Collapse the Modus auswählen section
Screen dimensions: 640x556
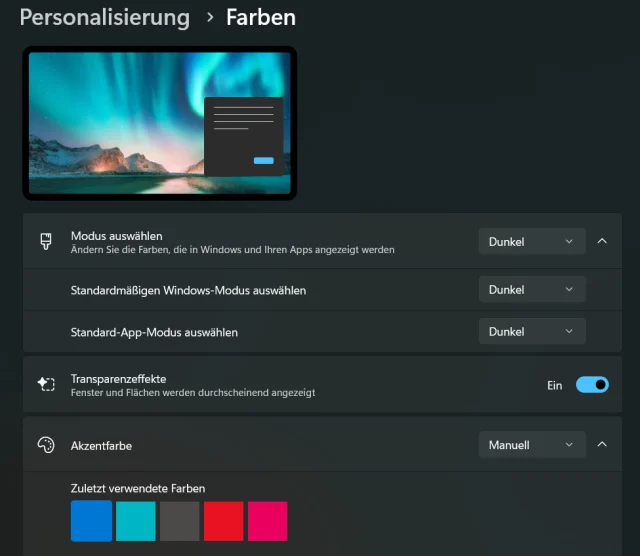[602, 241]
